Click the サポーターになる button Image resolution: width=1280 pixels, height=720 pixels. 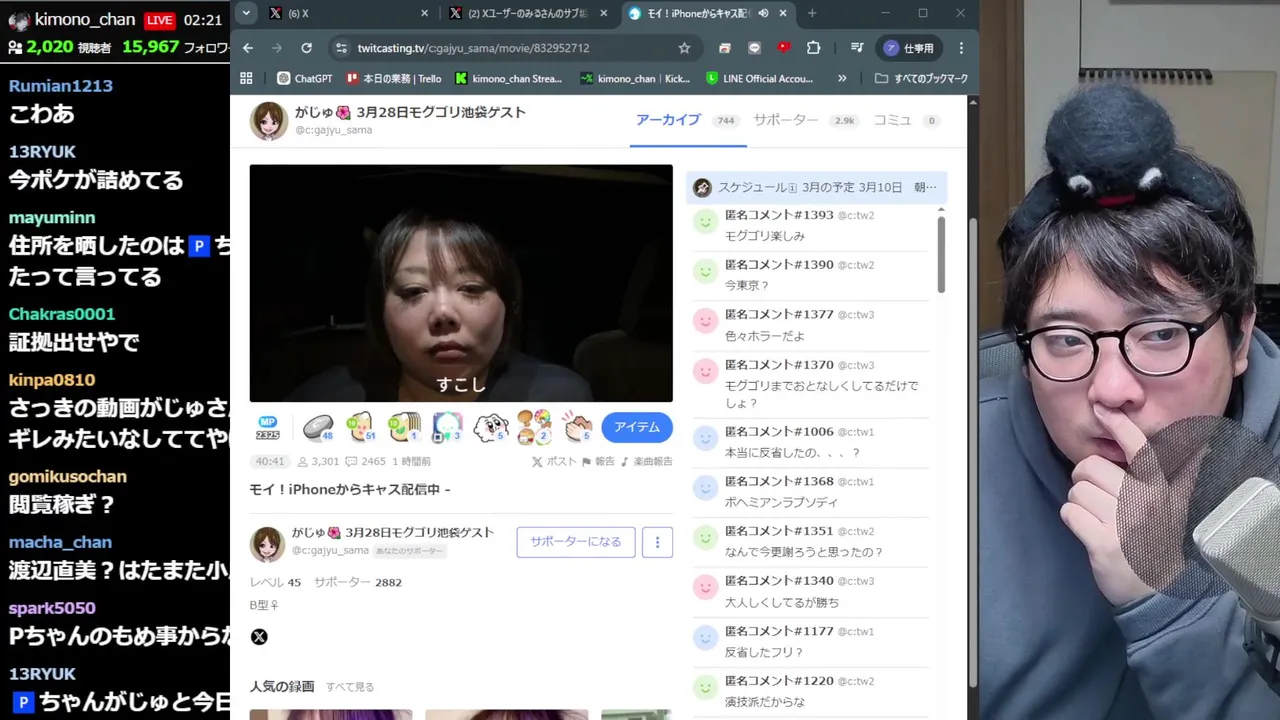coord(576,541)
